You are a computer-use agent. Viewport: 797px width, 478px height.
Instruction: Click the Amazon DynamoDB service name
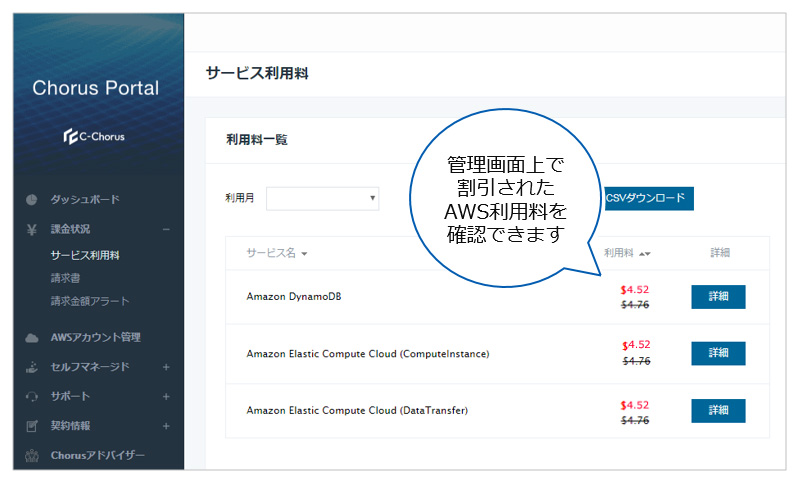(x=294, y=296)
